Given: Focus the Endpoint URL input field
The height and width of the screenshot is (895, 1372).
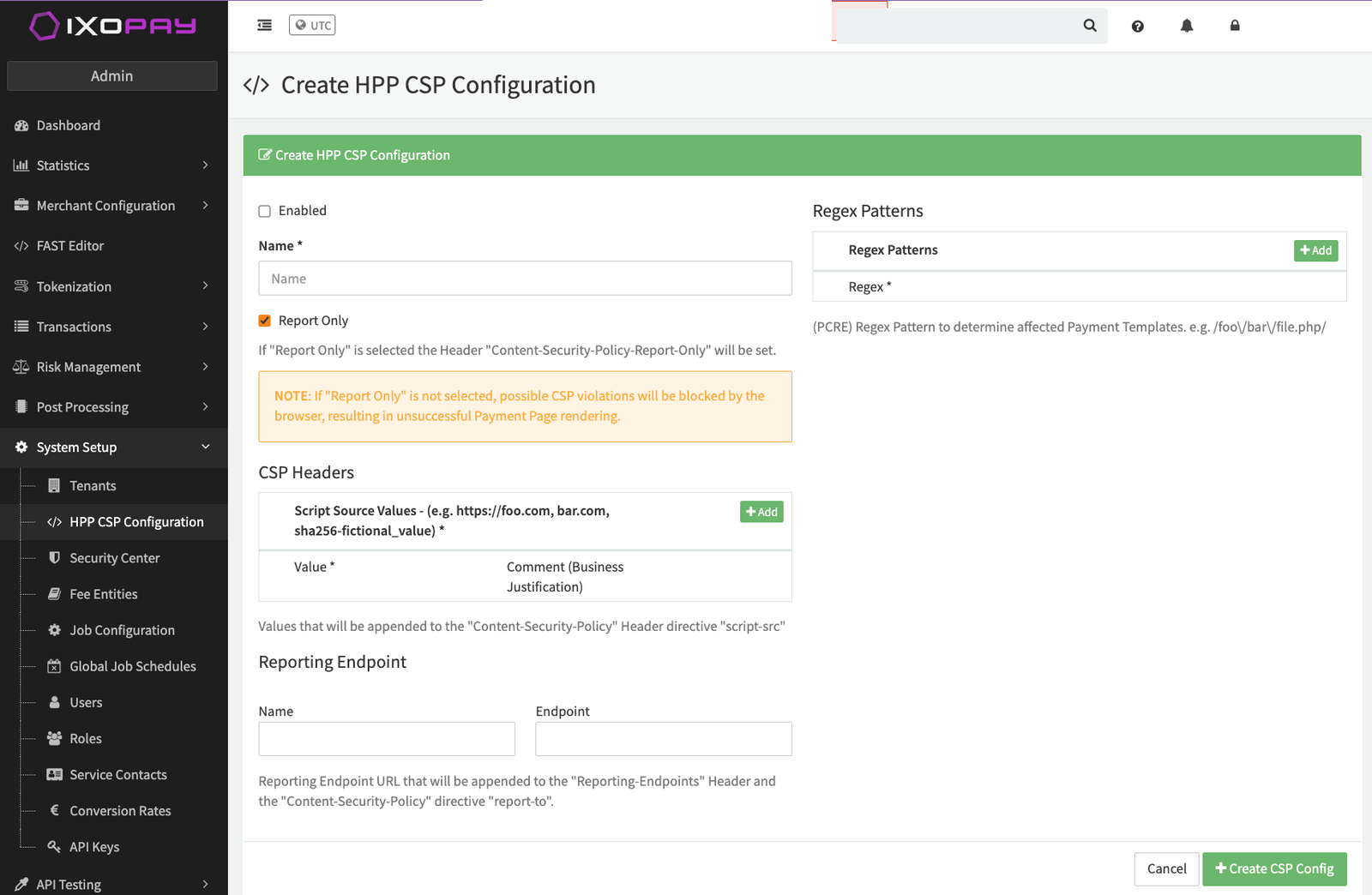Looking at the screenshot, I should pyautogui.click(x=664, y=739).
